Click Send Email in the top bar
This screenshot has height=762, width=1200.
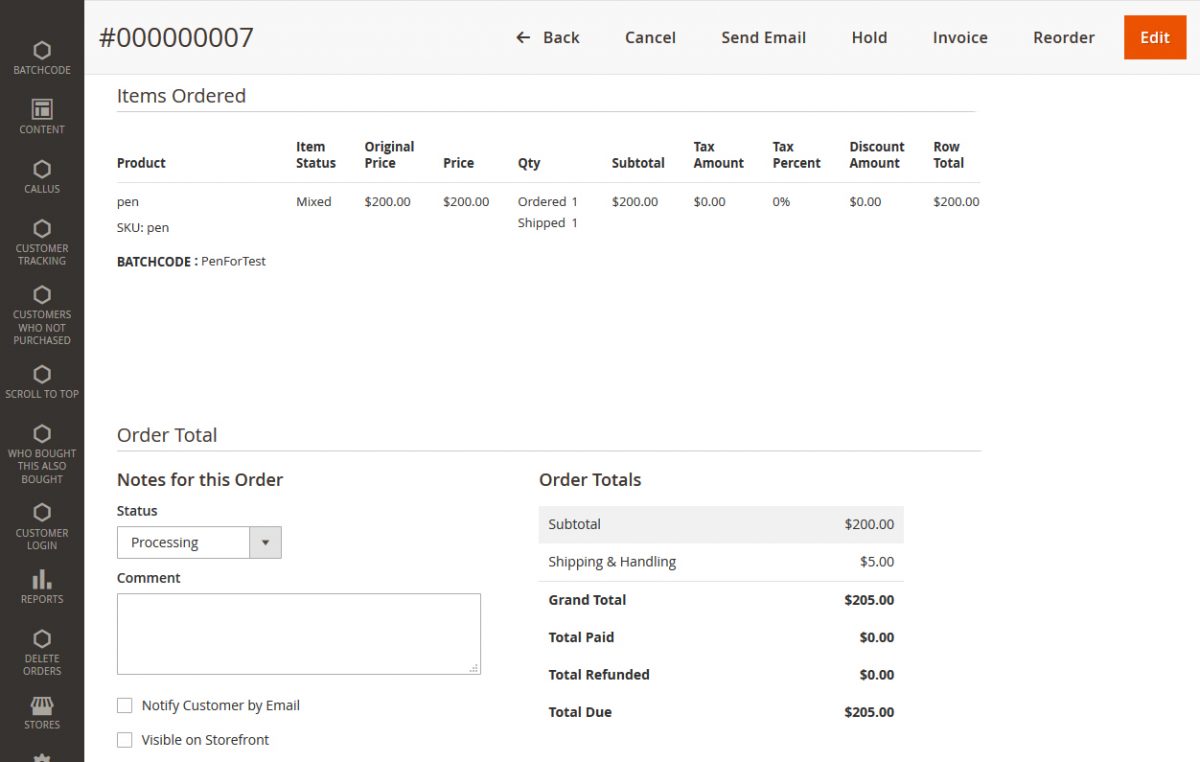pyautogui.click(x=763, y=37)
